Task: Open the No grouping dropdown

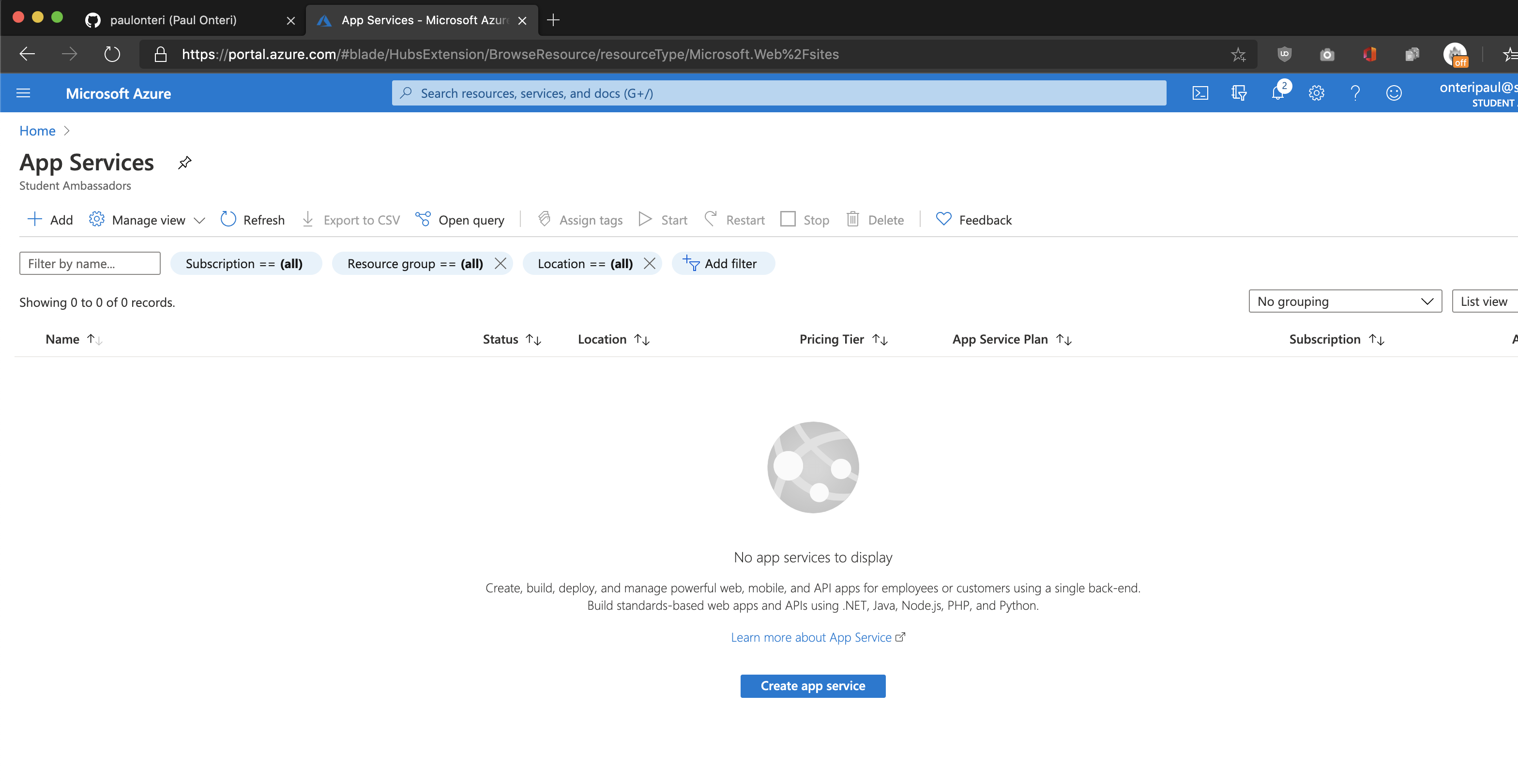Action: point(1344,302)
